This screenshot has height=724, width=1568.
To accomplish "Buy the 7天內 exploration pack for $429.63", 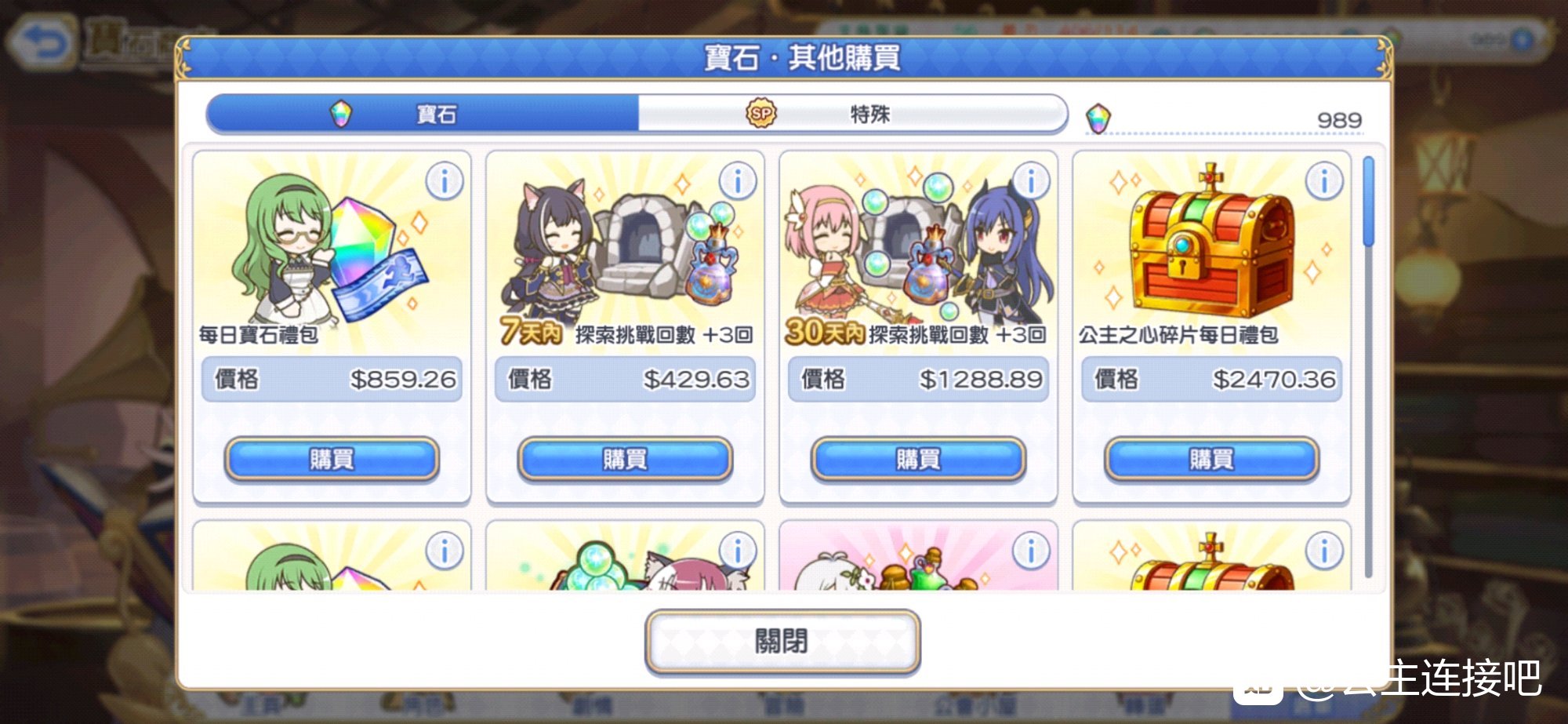I will pyautogui.click(x=625, y=459).
